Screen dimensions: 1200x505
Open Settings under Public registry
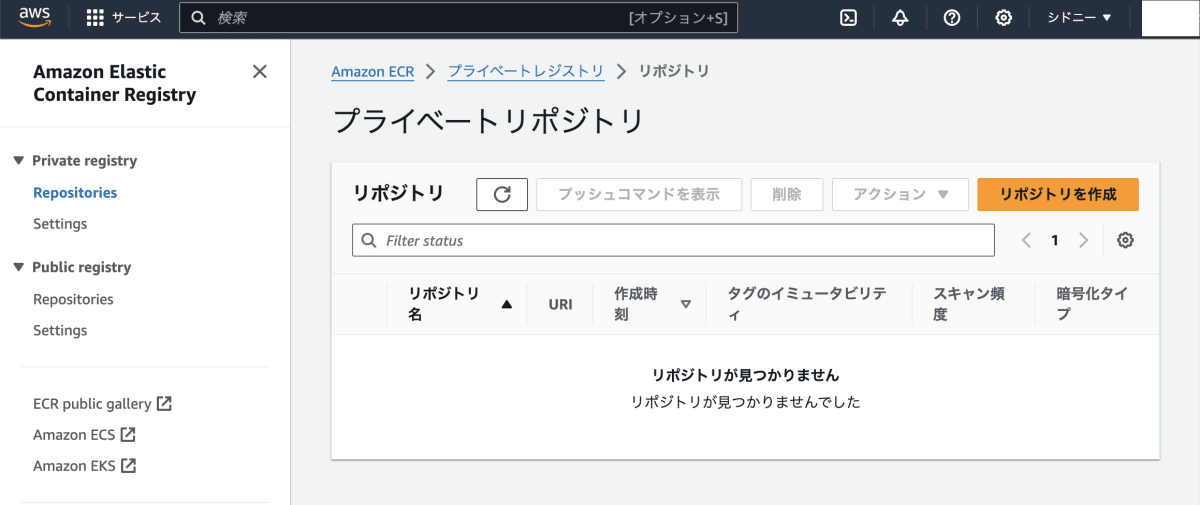60,330
